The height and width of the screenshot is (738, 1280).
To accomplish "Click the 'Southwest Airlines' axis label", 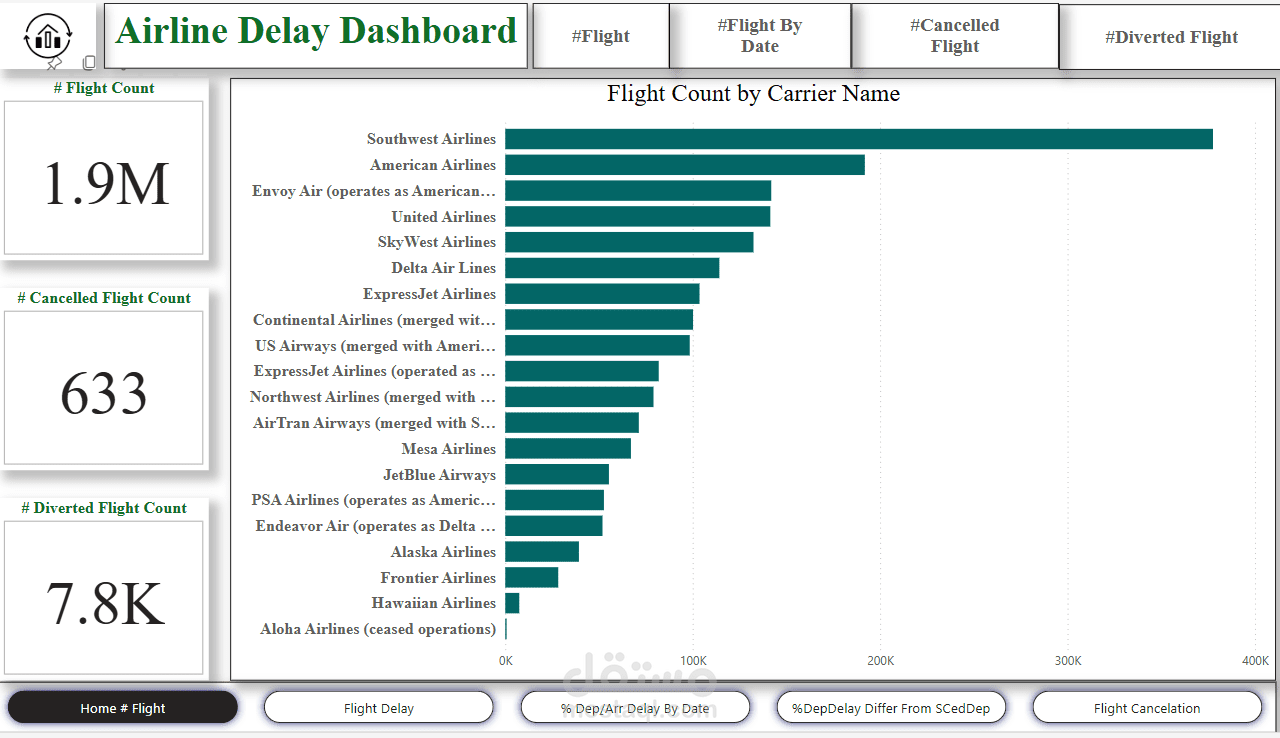I will [x=431, y=139].
